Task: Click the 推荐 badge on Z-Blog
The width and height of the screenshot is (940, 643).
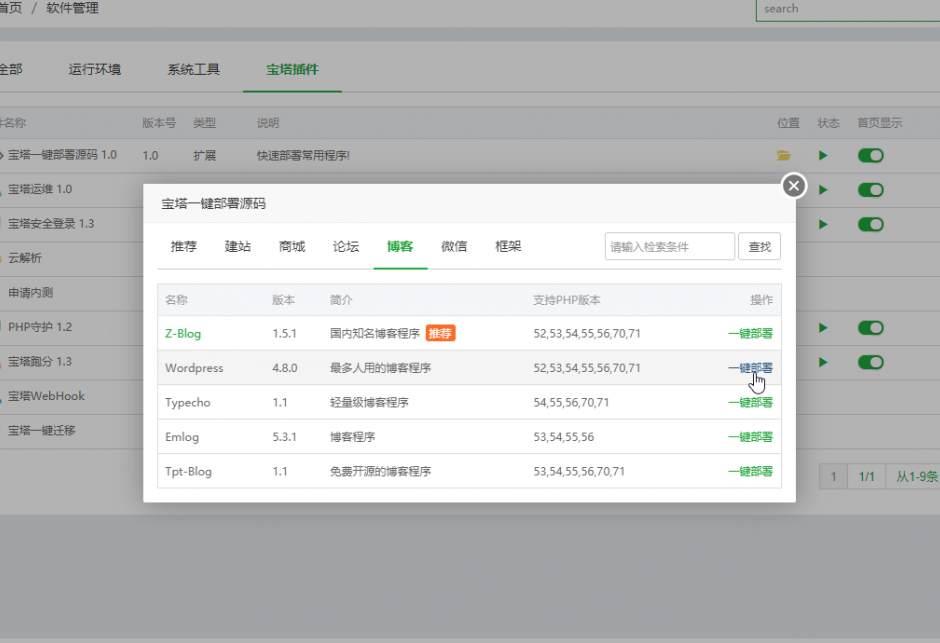Action: coord(441,333)
